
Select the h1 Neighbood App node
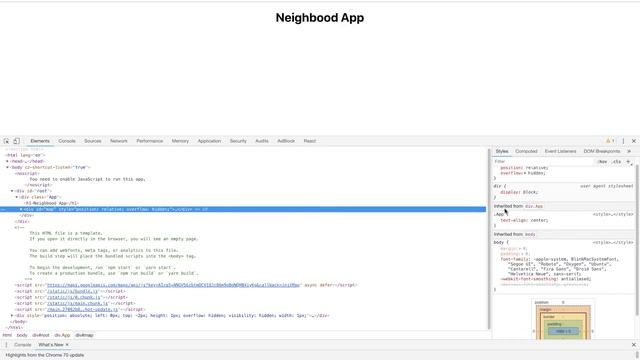click(51, 203)
